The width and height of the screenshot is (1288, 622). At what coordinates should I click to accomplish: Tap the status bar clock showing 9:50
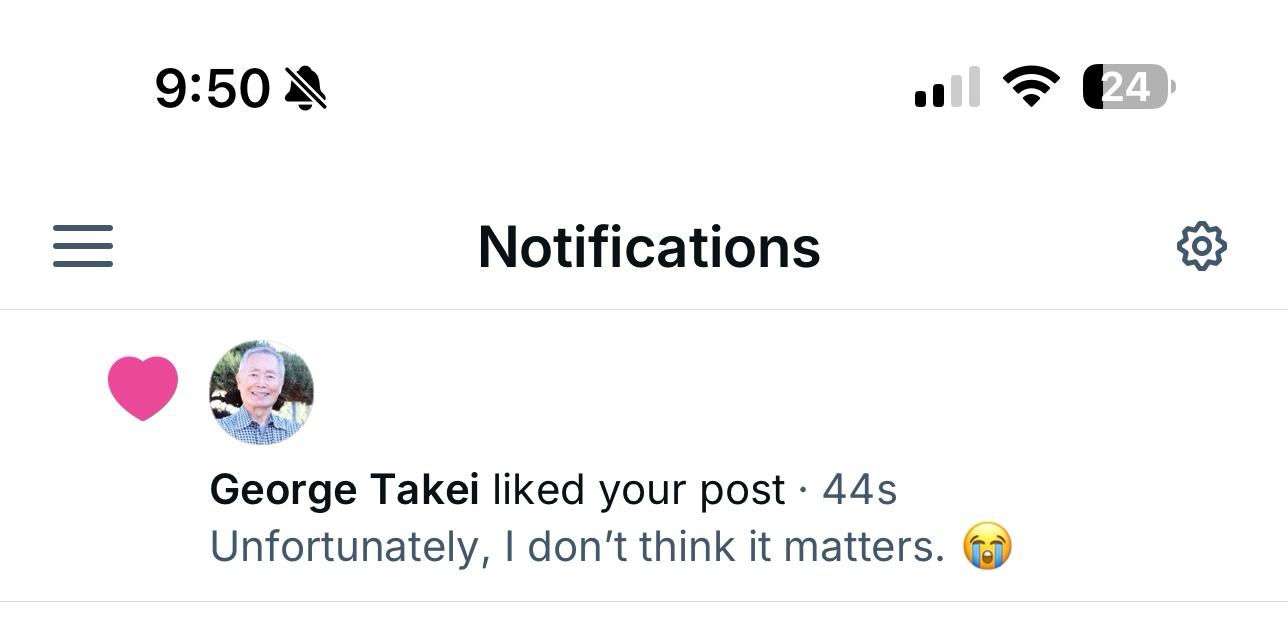pyautogui.click(x=212, y=88)
